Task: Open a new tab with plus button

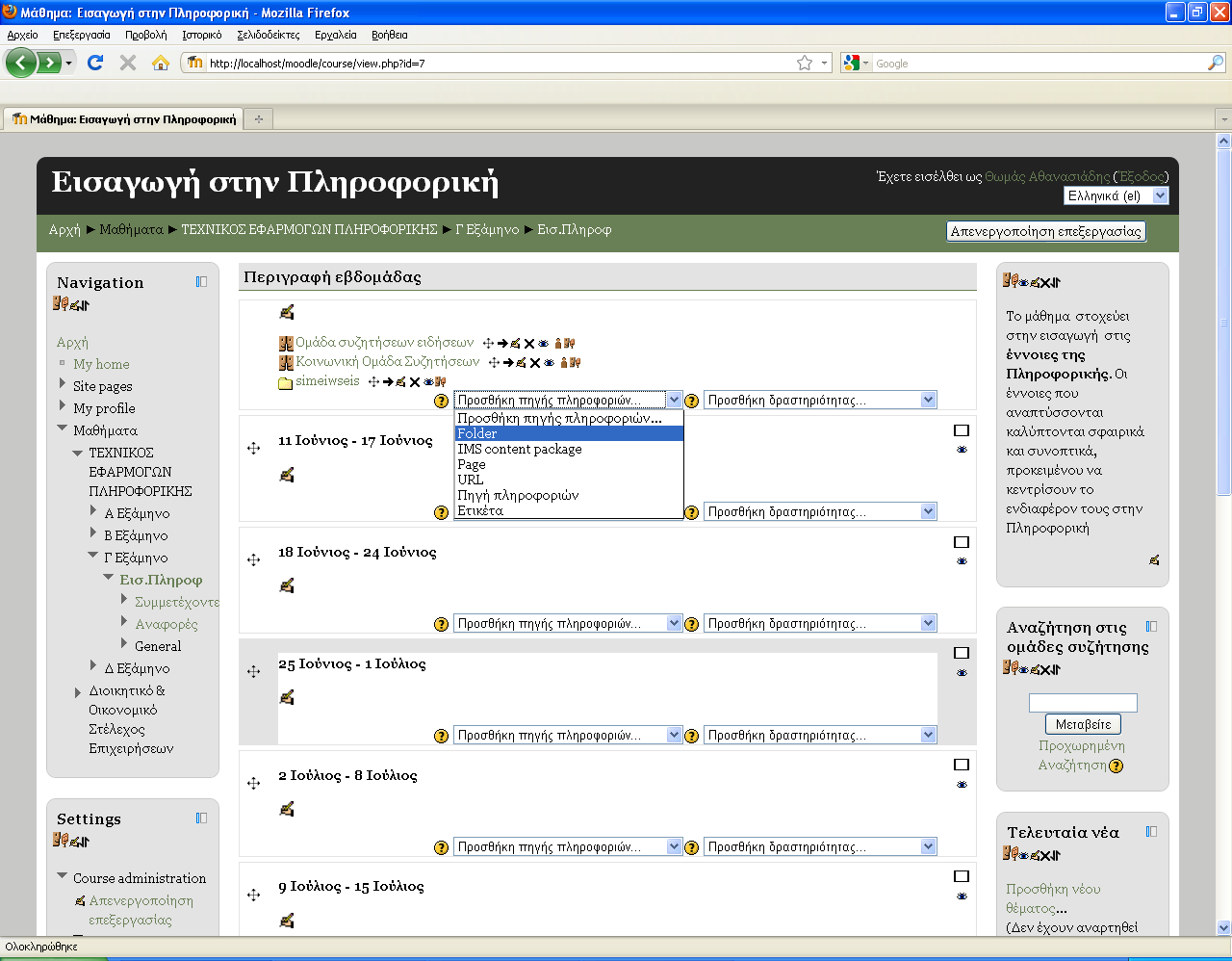Action: pos(258,119)
